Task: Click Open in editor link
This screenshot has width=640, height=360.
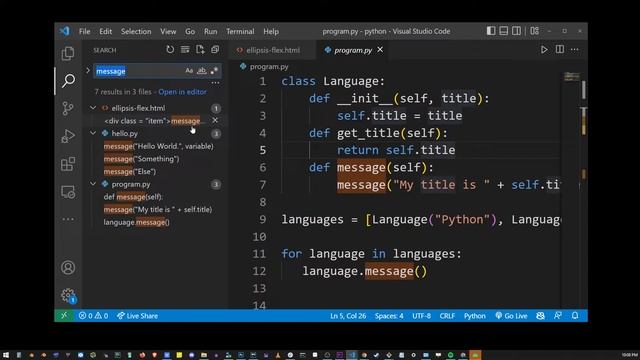Action: pos(182,92)
